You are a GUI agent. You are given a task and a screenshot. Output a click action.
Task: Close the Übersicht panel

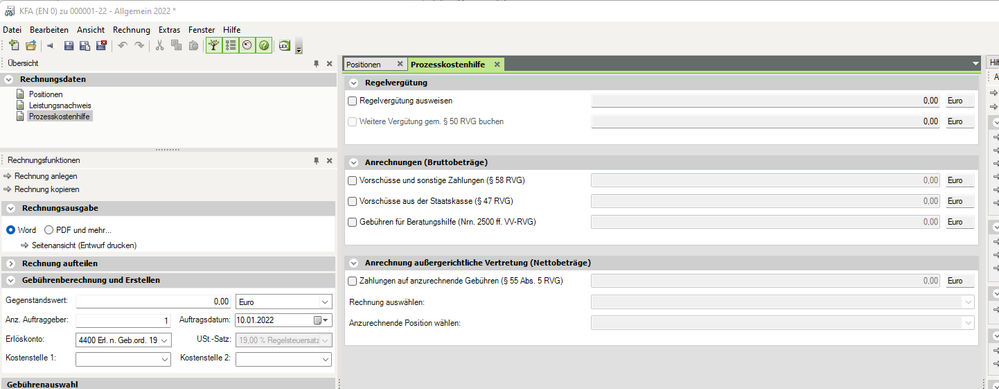(x=329, y=64)
